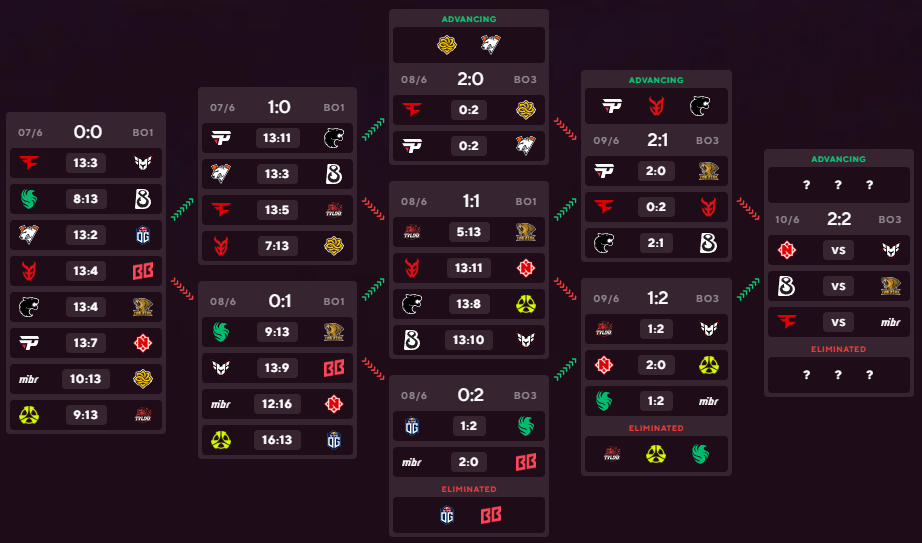
Task: Click the first question mark under 2:2 ADVANCING
Action: [807, 185]
